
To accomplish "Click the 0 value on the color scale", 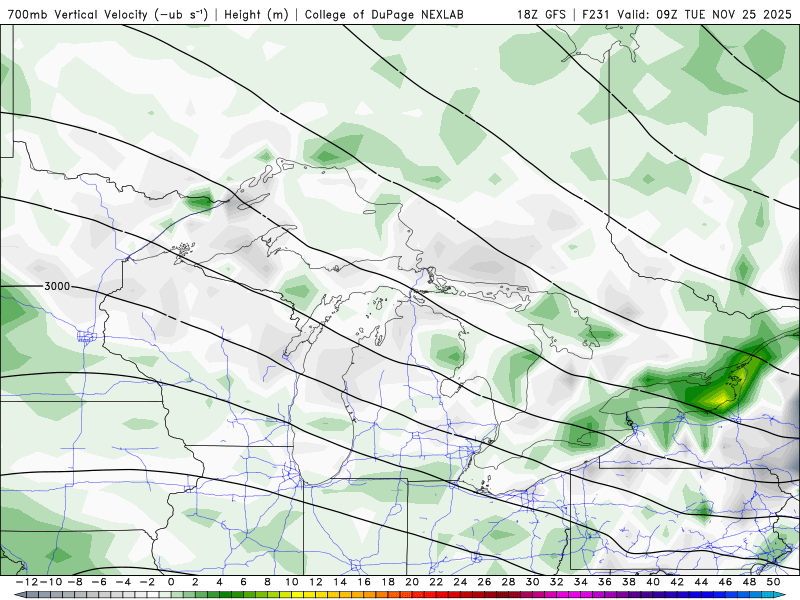I will 171,582.
